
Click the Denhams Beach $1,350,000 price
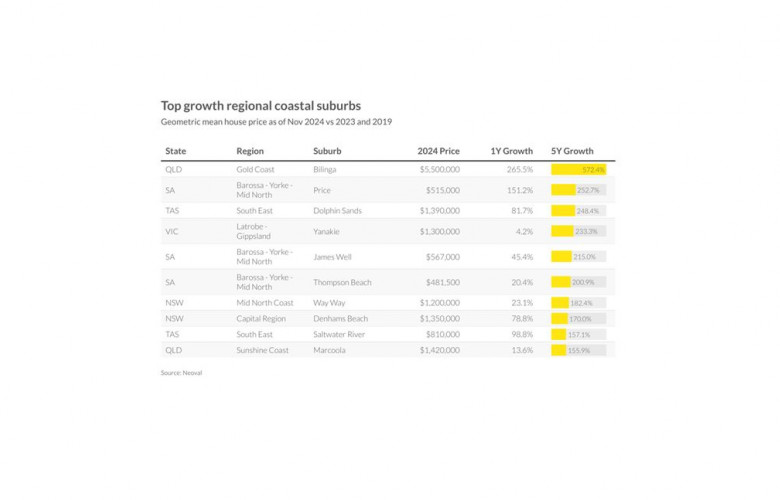tap(440, 318)
